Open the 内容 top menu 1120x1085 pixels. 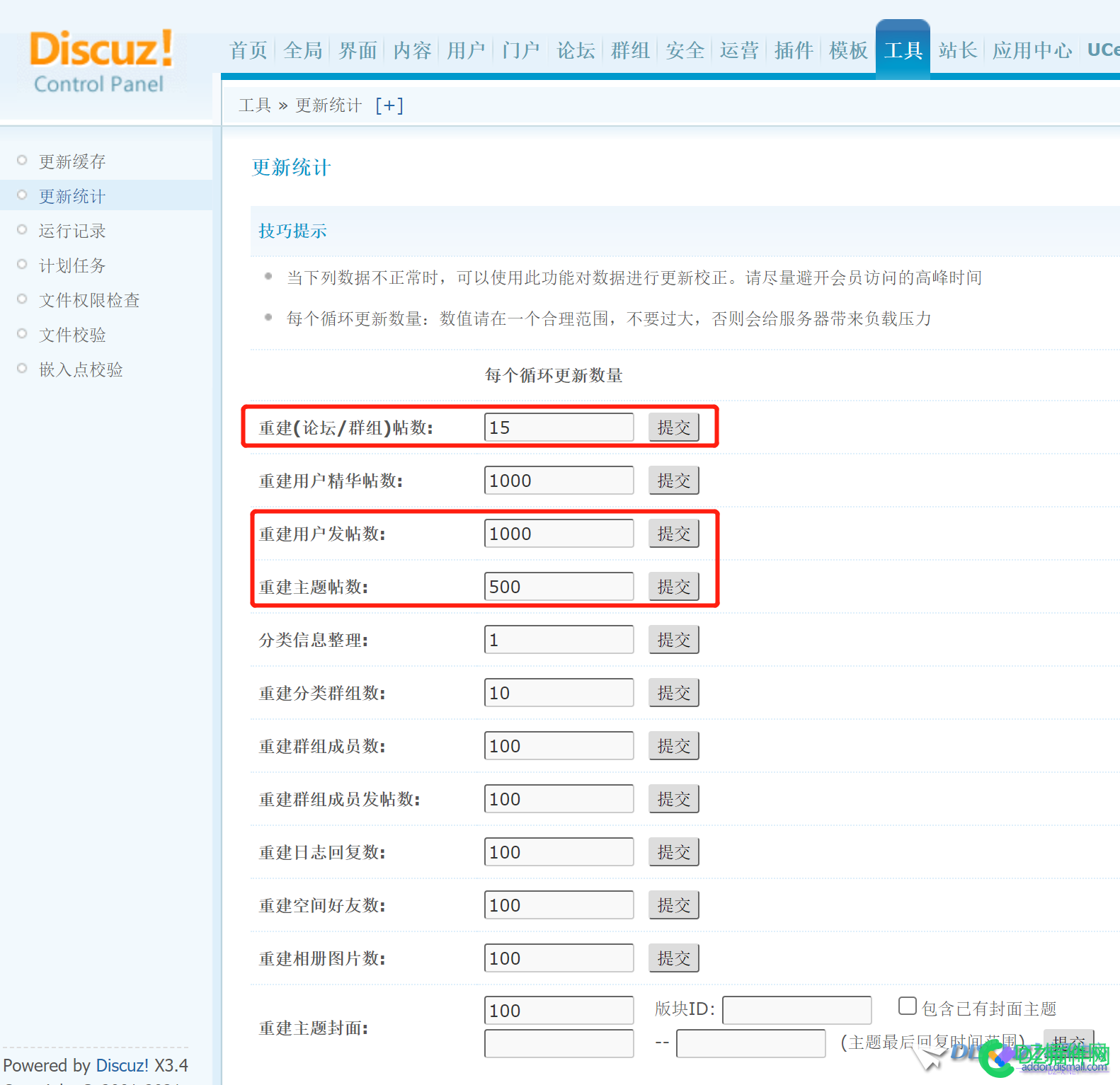coord(412,50)
